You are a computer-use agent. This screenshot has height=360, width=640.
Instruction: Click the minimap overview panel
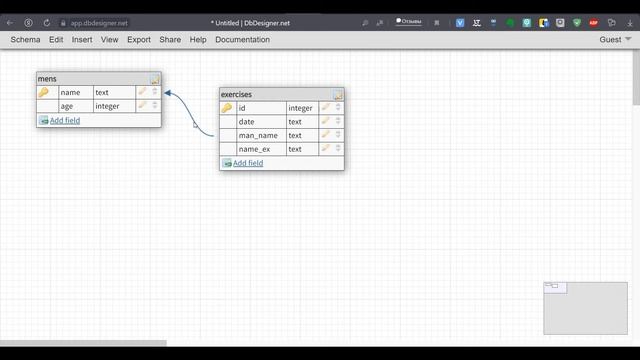pos(585,308)
